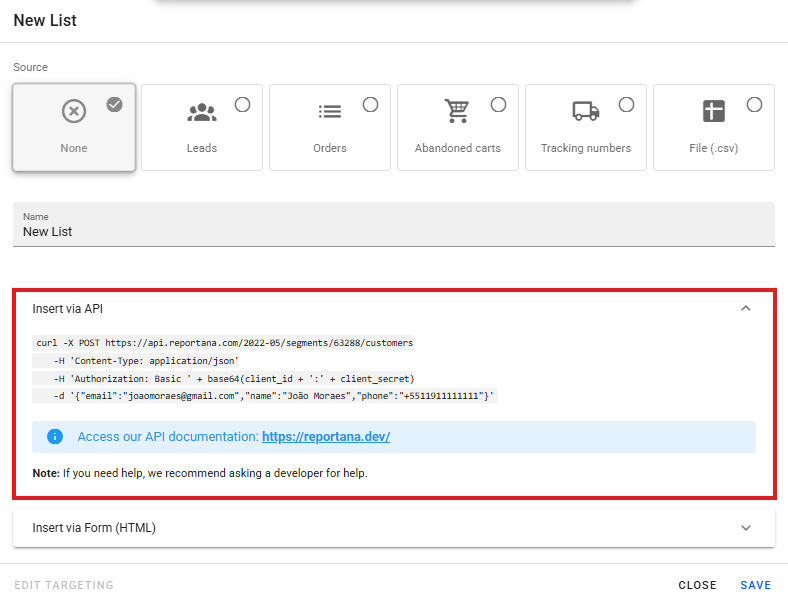Viewport: 788px width, 601px height.
Task: Open the reportana.dev documentation link
Action: (x=325, y=437)
